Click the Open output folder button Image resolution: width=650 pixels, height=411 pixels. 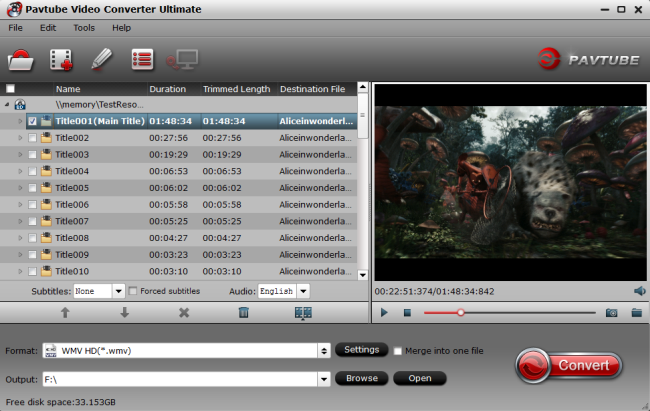tap(420, 378)
